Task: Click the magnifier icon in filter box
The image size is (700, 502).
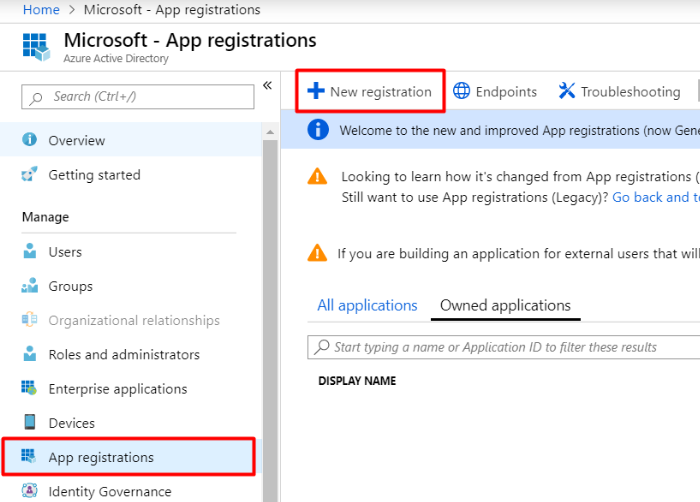Action: (321, 347)
